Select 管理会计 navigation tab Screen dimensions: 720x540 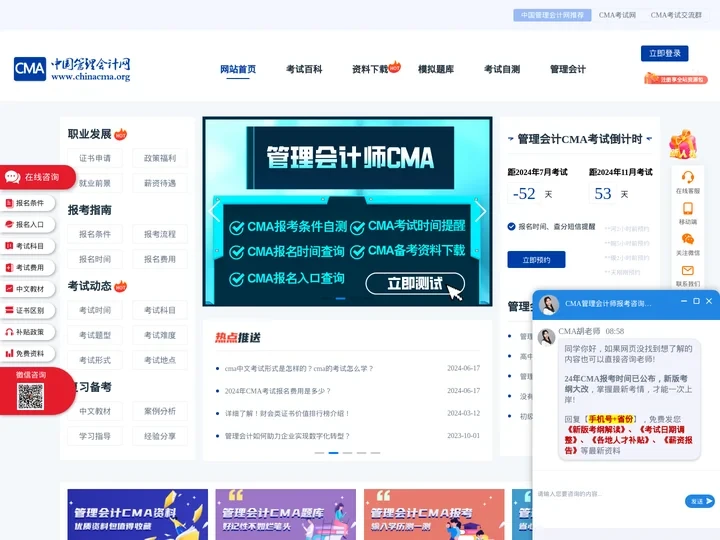(x=568, y=69)
